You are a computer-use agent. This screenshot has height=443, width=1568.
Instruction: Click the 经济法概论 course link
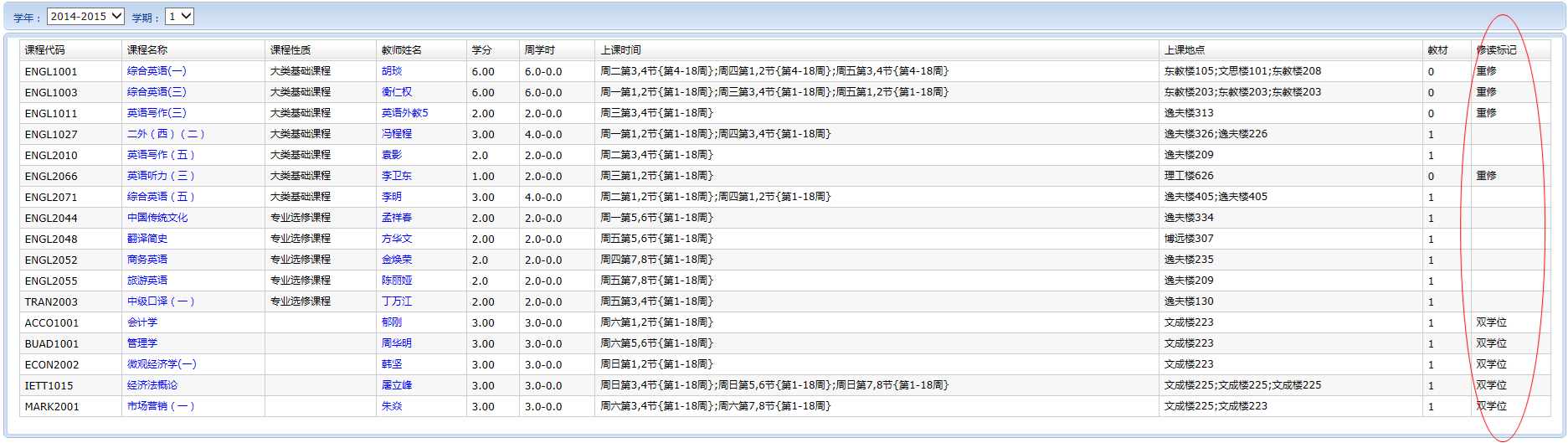point(152,385)
